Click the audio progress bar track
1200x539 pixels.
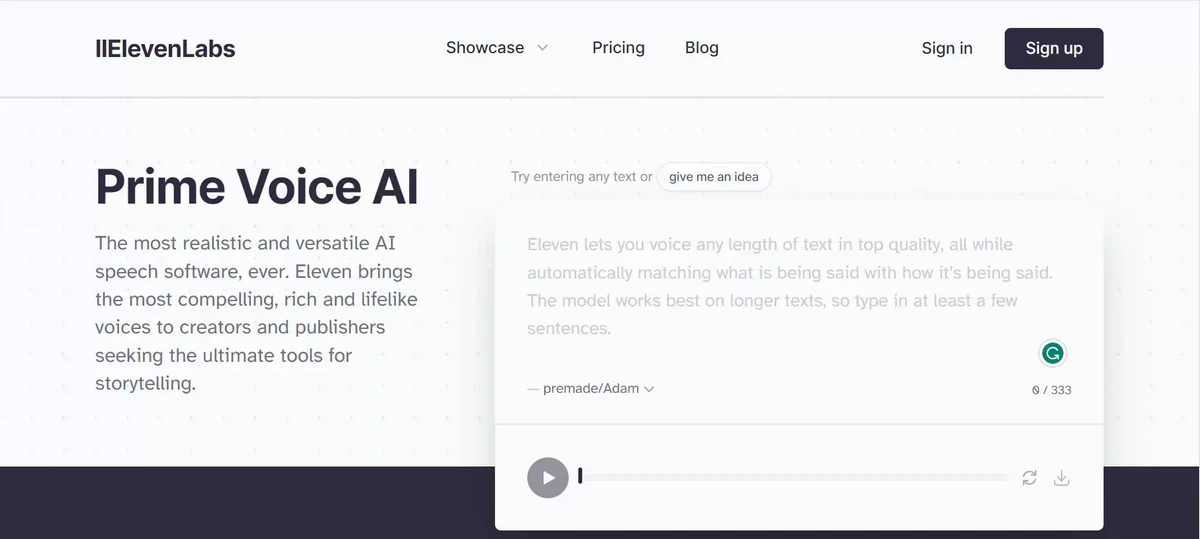793,477
